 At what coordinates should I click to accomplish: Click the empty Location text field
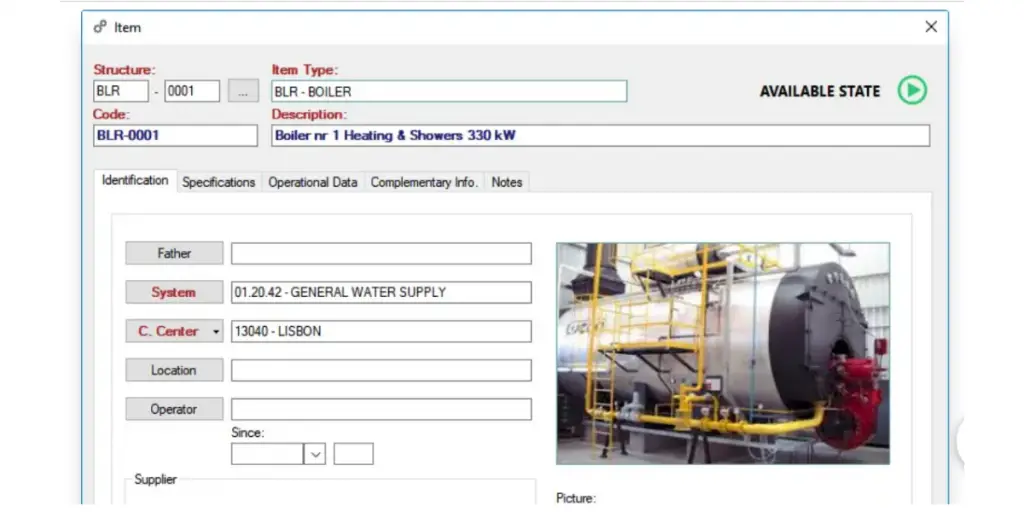point(381,370)
